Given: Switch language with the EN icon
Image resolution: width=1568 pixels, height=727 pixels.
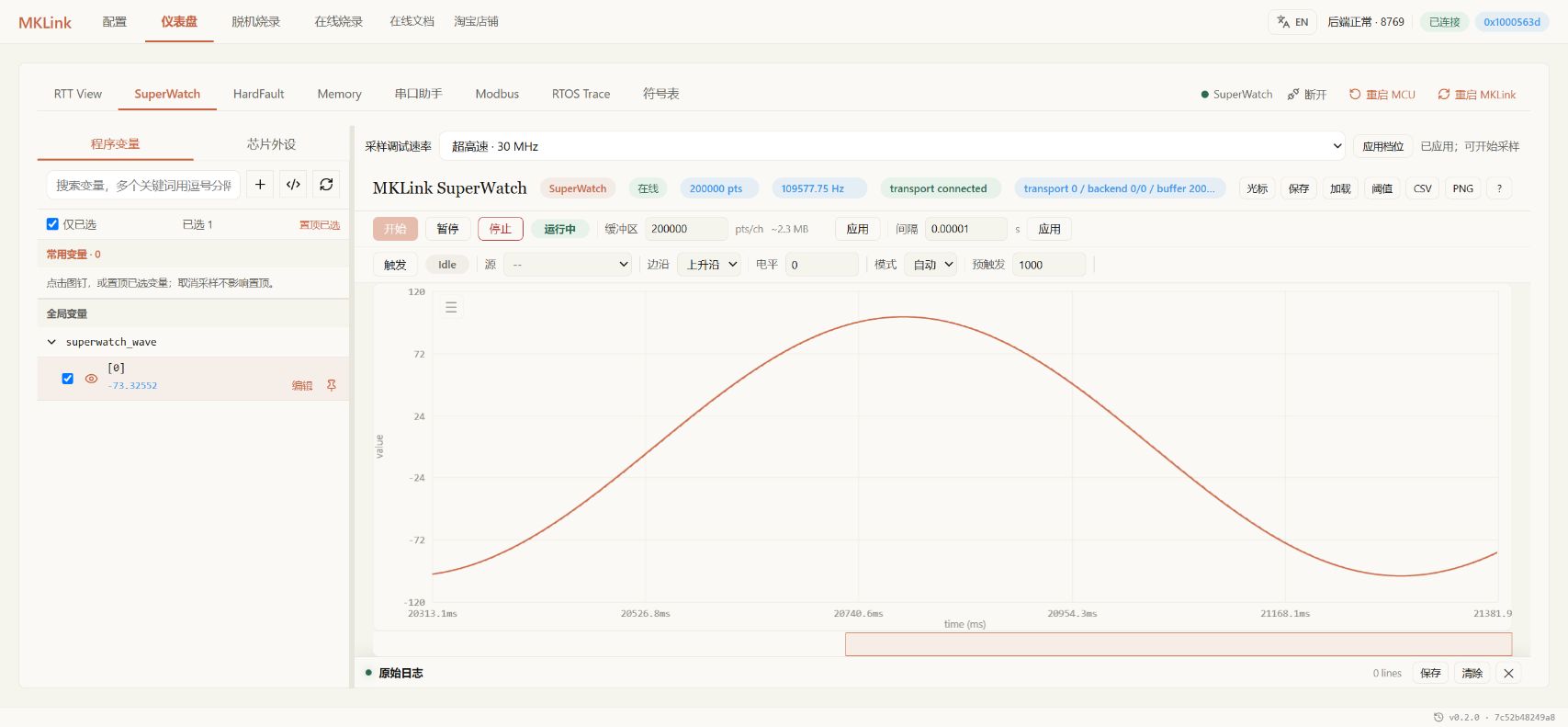Looking at the screenshot, I should click(x=1292, y=22).
